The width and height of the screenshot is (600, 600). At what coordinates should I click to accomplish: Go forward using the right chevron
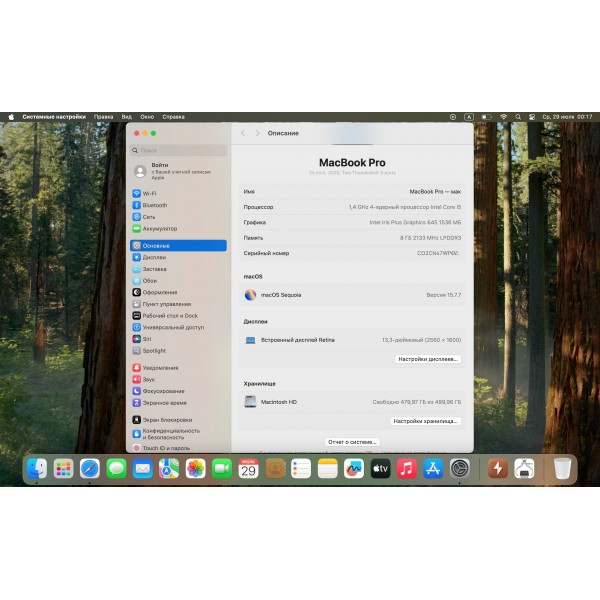coord(258,133)
